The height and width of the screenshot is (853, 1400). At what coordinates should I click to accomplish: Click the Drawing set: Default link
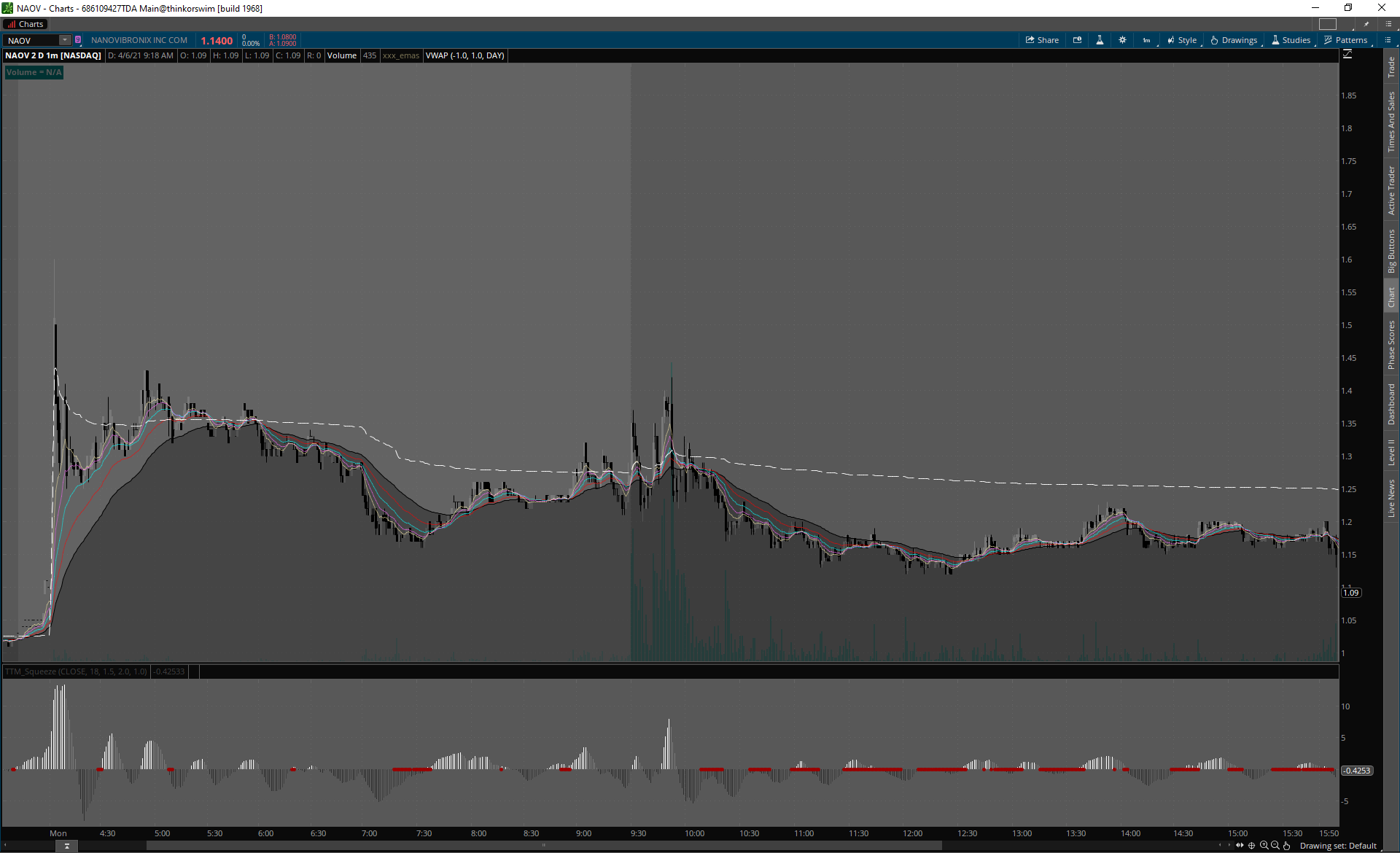[x=1338, y=846]
